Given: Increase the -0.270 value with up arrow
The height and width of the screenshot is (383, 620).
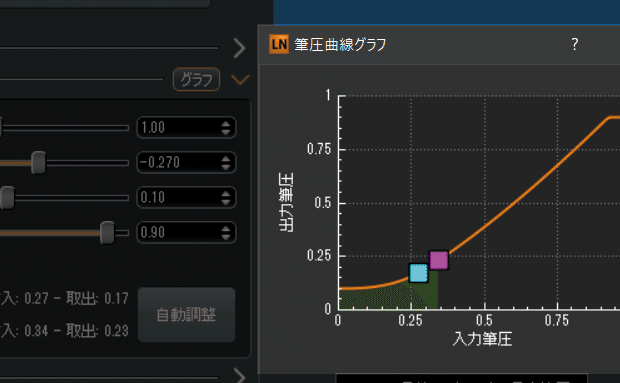Looking at the screenshot, I should click(226, 158).
